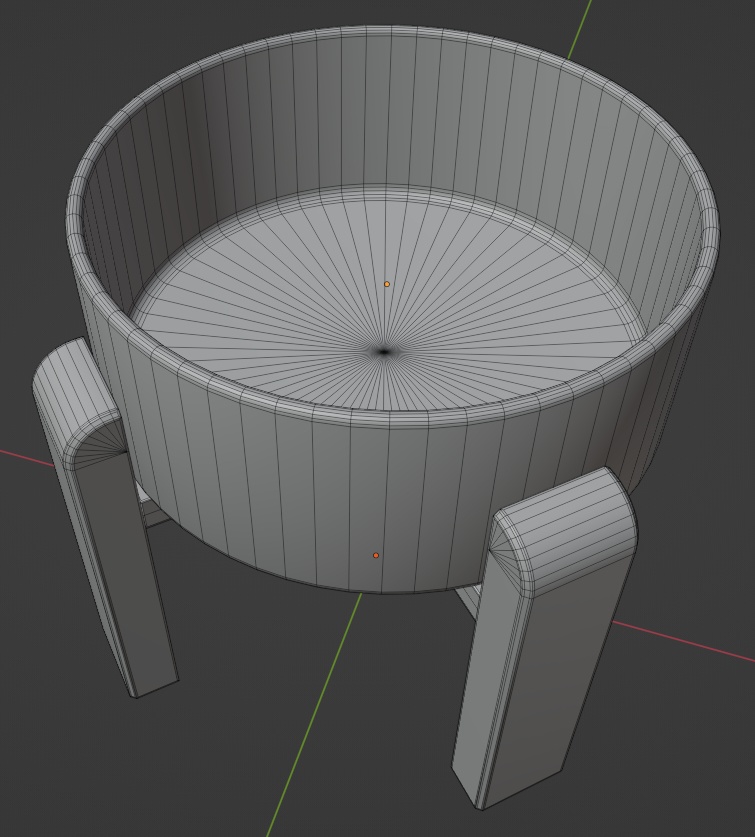Select the orange origin dot on bowl's outer wall

[x=376, y=555]
